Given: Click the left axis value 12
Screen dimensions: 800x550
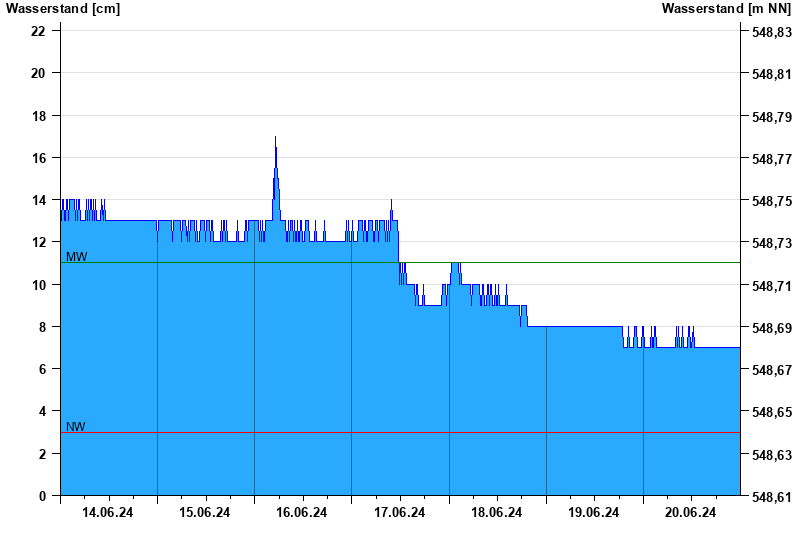Looking at the screenshot, I should tap(38, 242).
